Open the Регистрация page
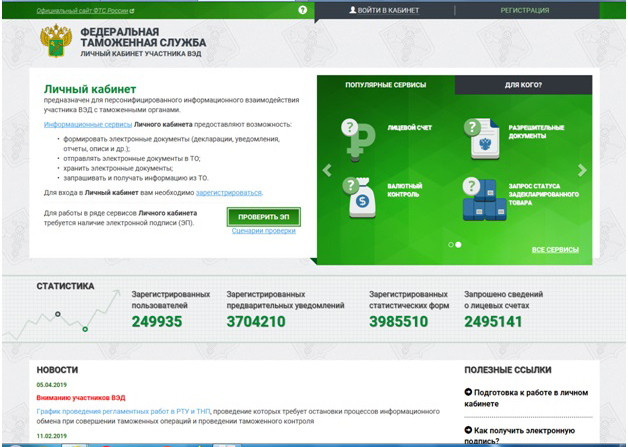Image resolution: width=628 pixels, height=447 pixels. pyautogui.click(x=525, y=10)
